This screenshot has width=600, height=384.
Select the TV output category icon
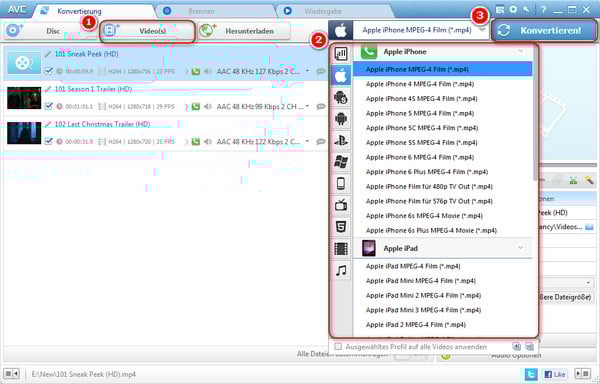pyautogui.click(x=341, y=205)
